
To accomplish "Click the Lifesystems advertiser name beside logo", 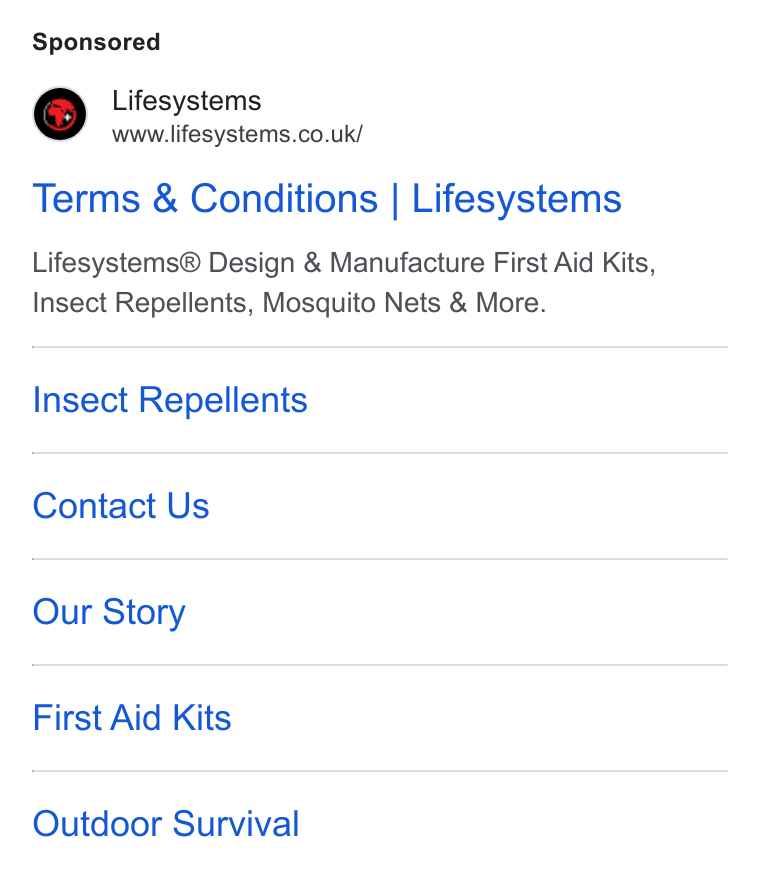I will tap(187, 101).
